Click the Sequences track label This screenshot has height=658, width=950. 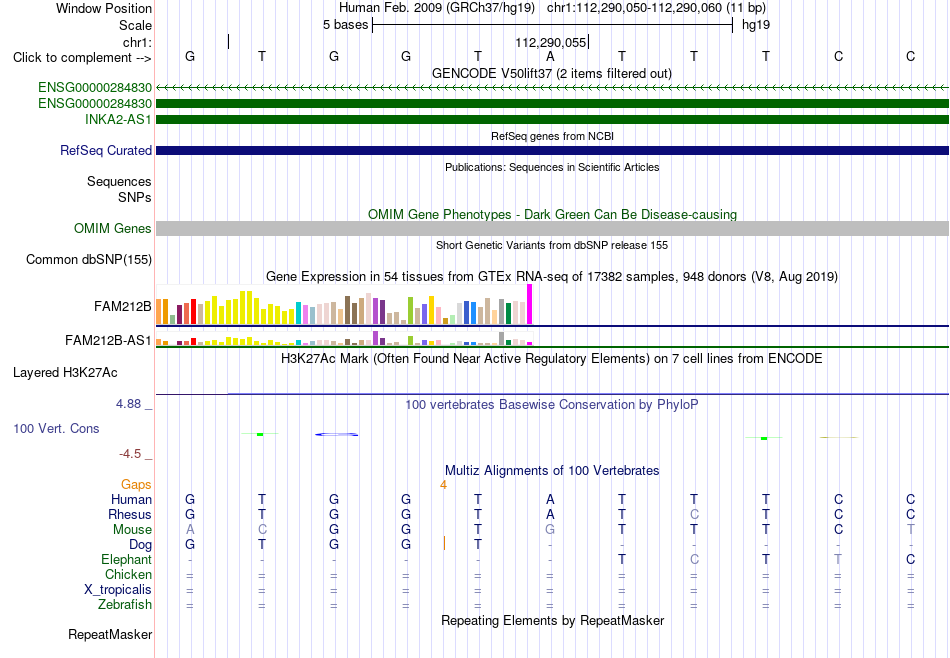point(119,181)
